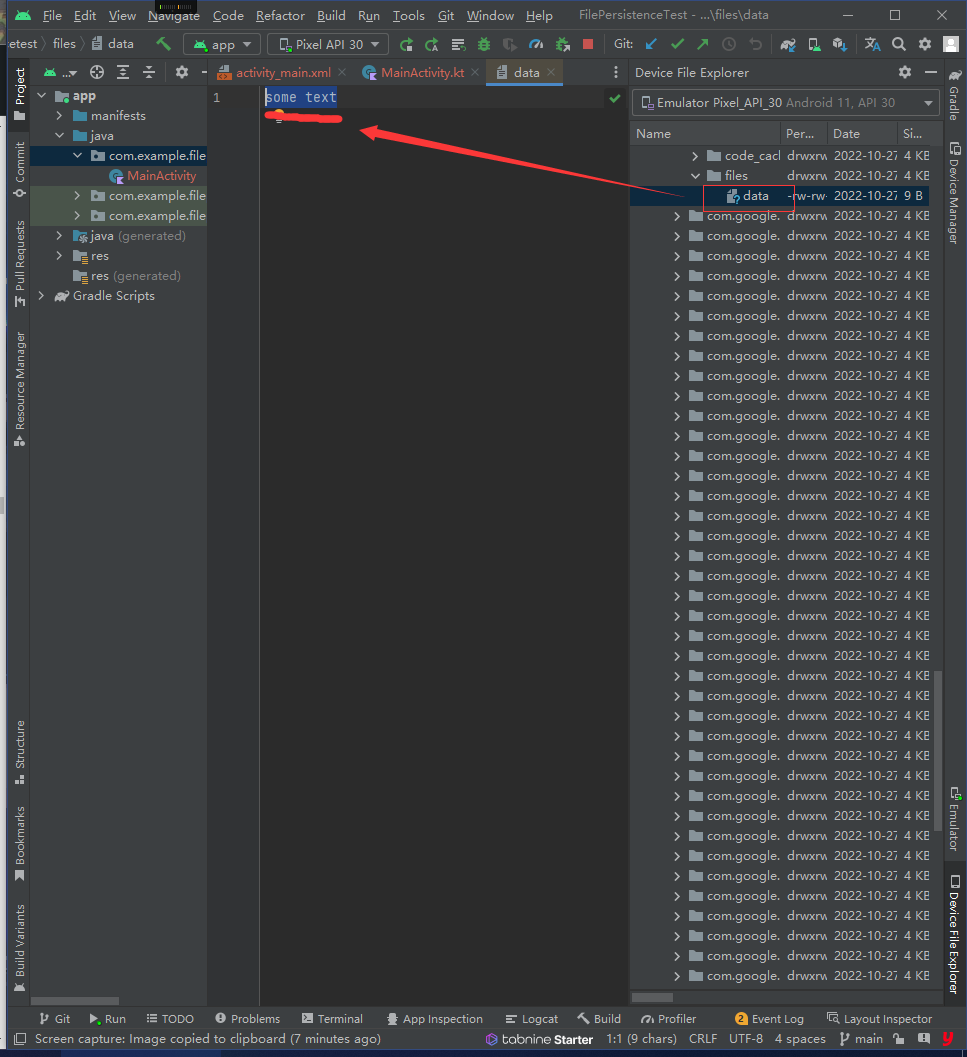Open the Pixel API 30 device dropdown

point(328,44)
